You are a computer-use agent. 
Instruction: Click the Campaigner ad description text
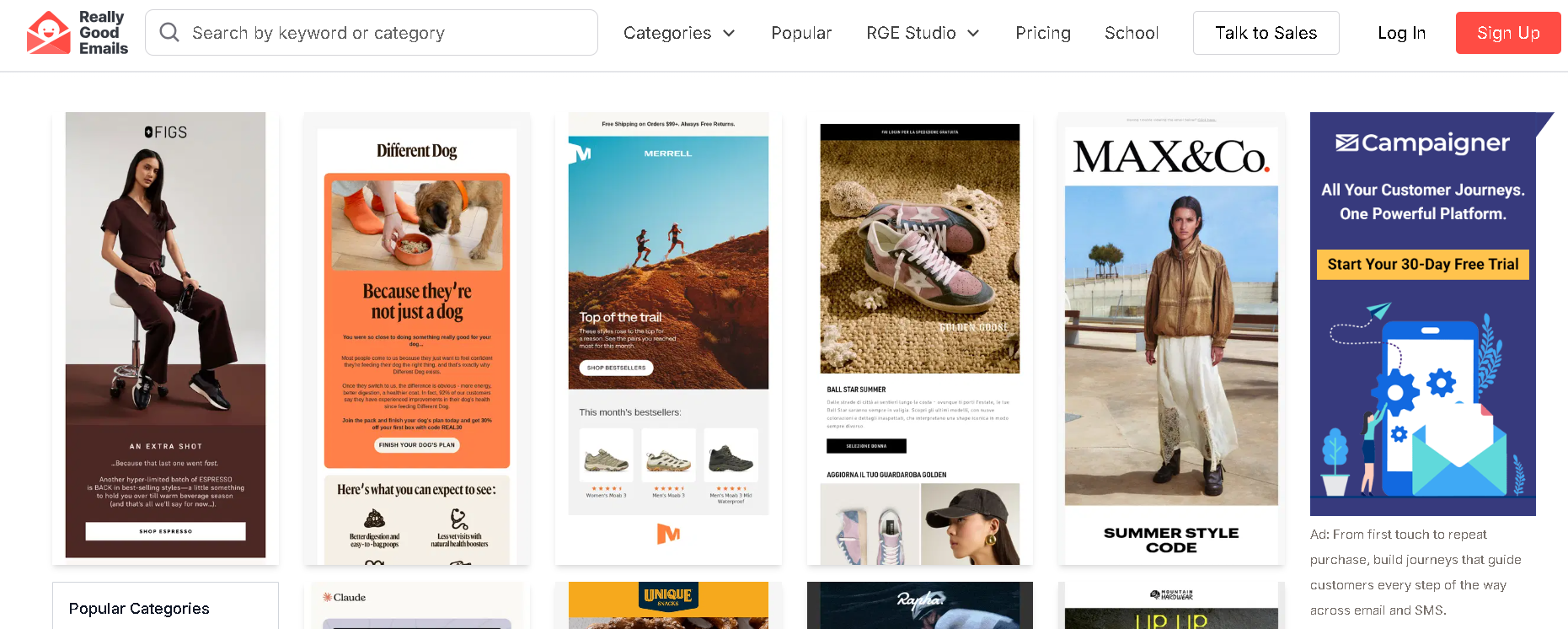pyautogui.click(x=1415, y=573)
